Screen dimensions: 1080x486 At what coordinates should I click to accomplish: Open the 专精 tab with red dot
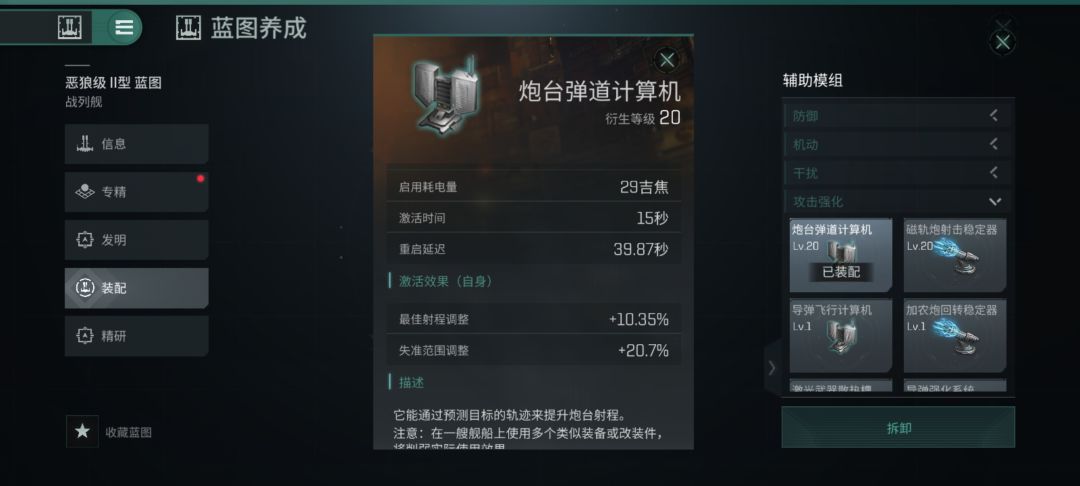(136, 192)
